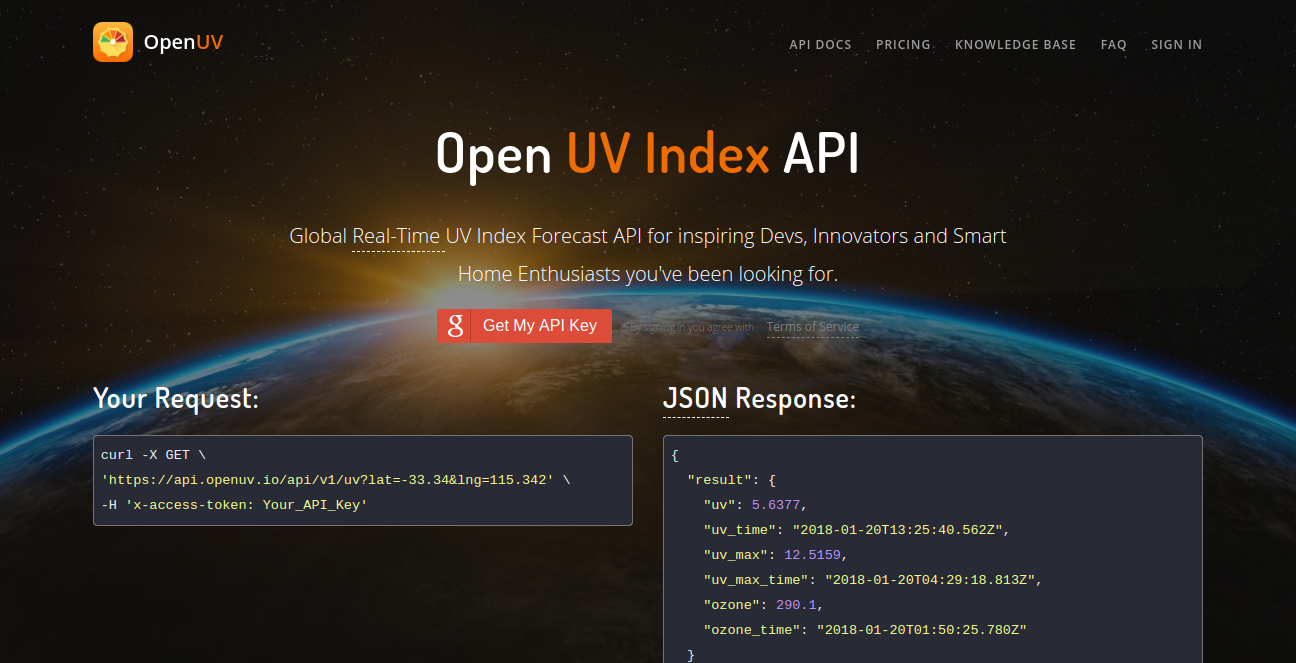Go to the Pricing page

(x=903, y=45)
